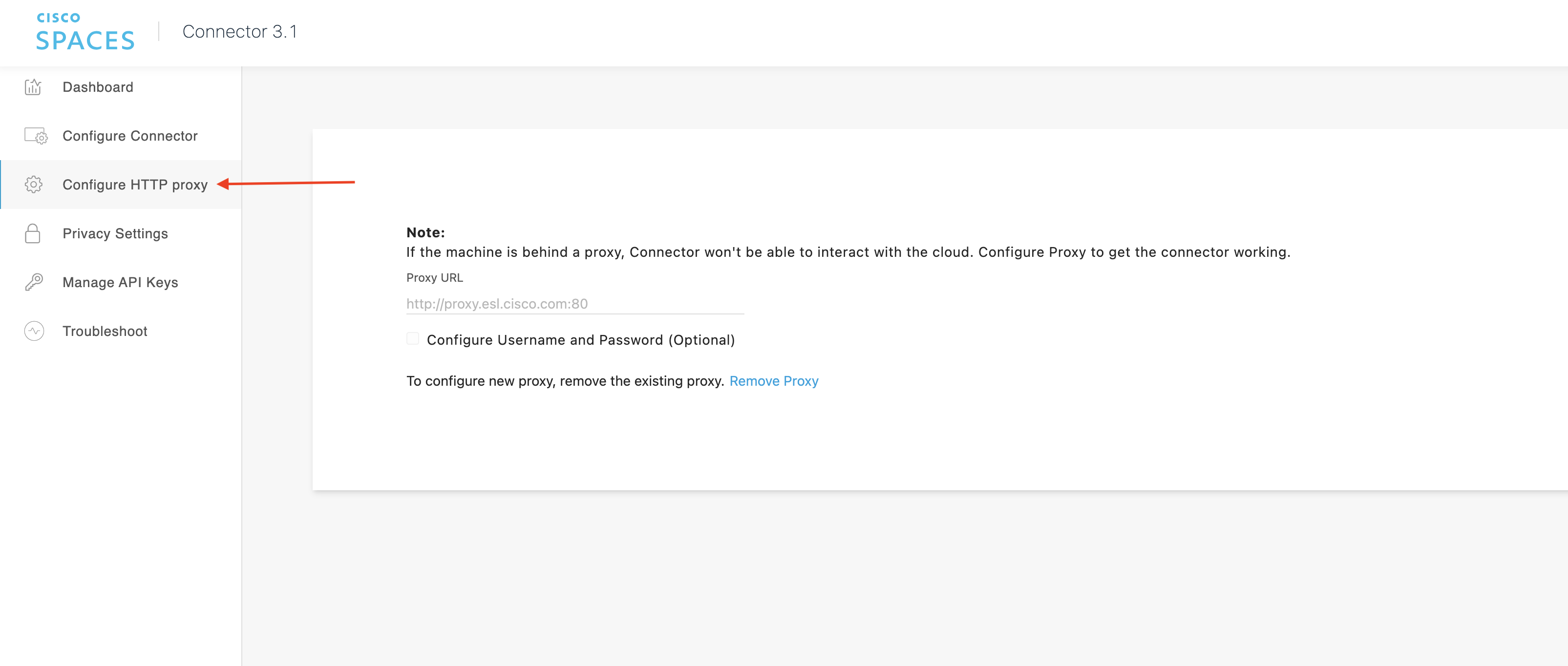Click the Cisco Spaces logo
Screen dimensions: 1568x666
85,32
